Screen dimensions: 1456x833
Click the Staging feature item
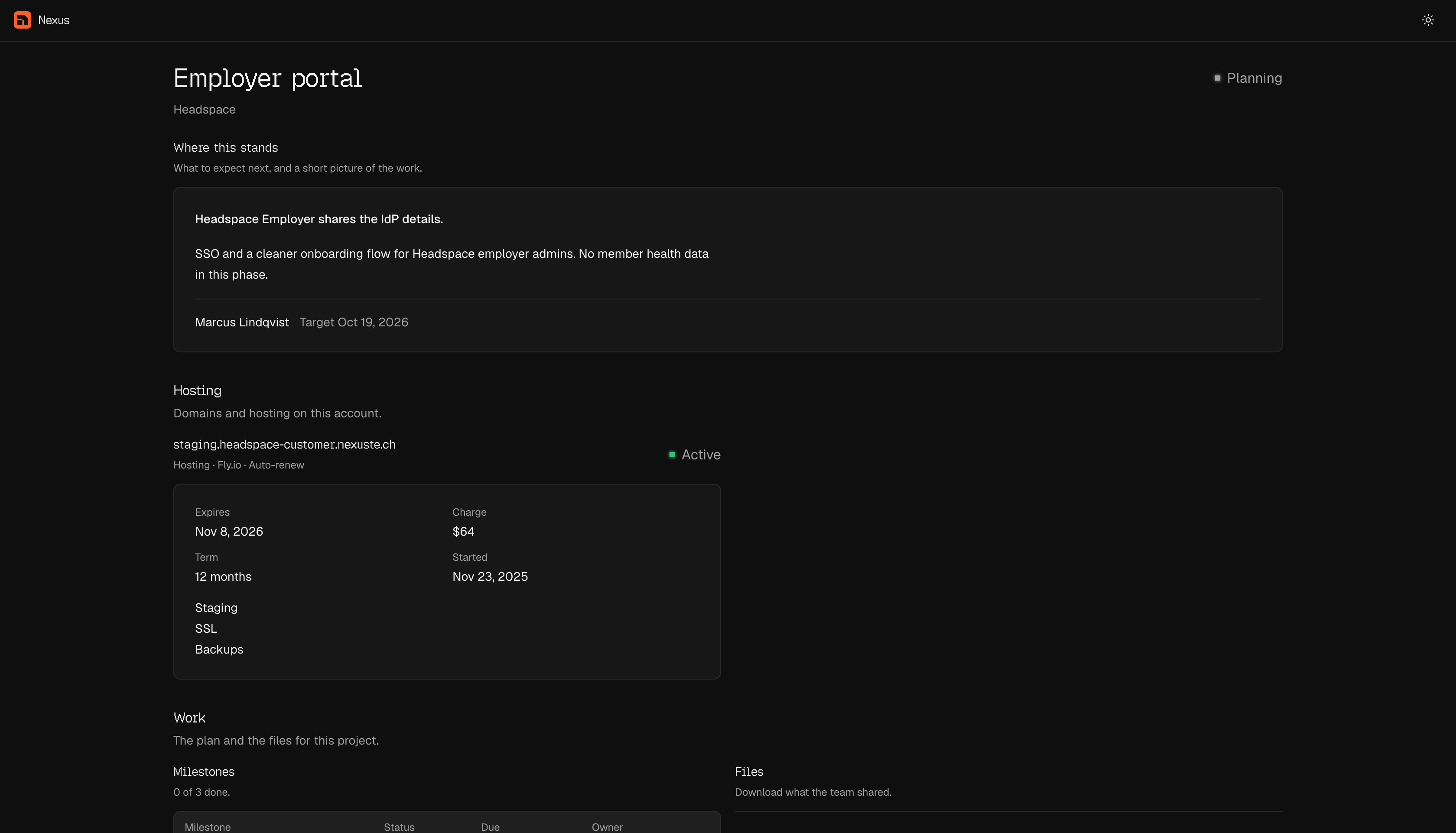coord(216,608)
